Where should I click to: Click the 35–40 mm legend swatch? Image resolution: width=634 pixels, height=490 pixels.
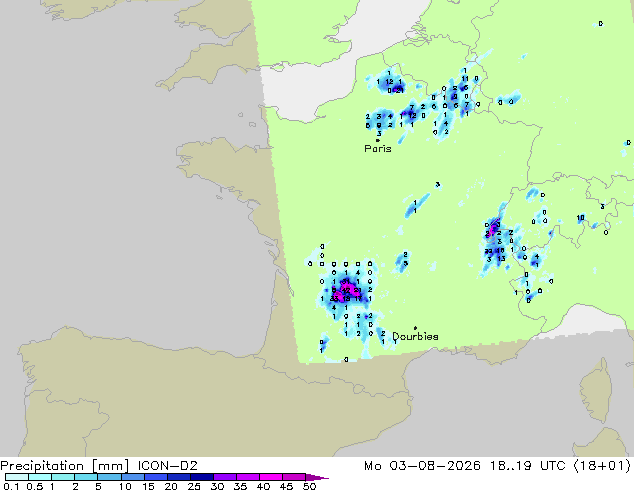pos(247,477)
